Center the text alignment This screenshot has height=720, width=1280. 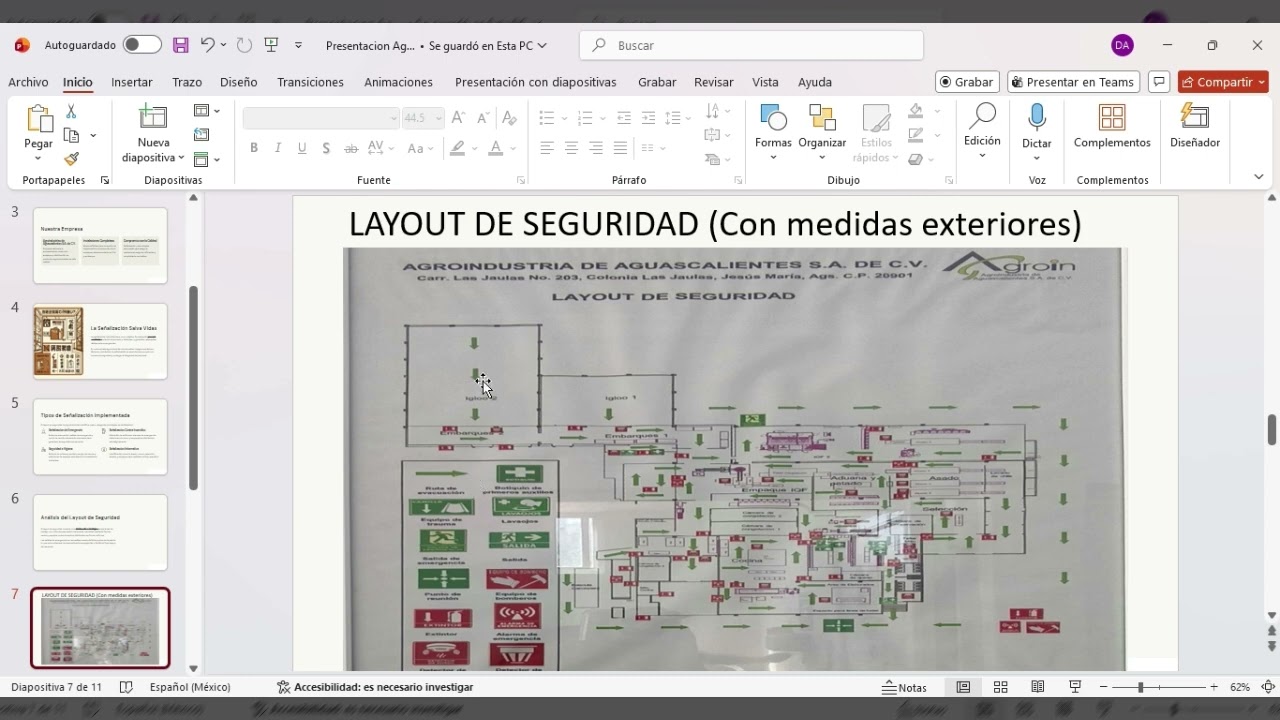click(x=571, y=148)
